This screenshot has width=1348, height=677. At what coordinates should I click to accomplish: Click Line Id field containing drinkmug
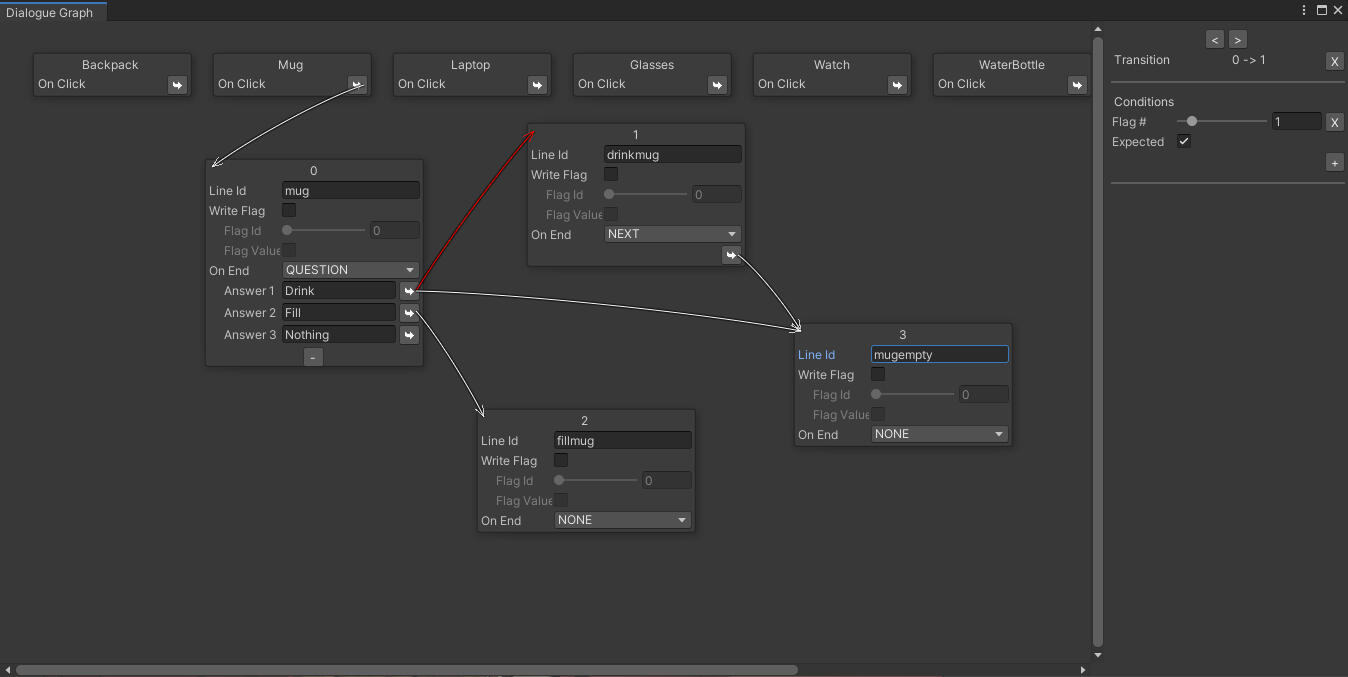672,155
